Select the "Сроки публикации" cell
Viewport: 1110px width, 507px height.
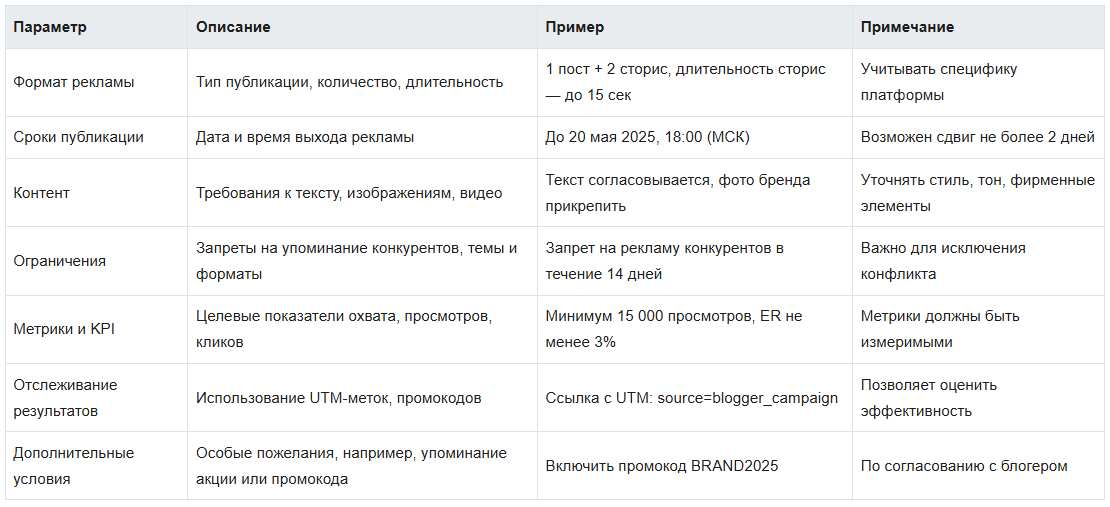[x=79, y=137]
